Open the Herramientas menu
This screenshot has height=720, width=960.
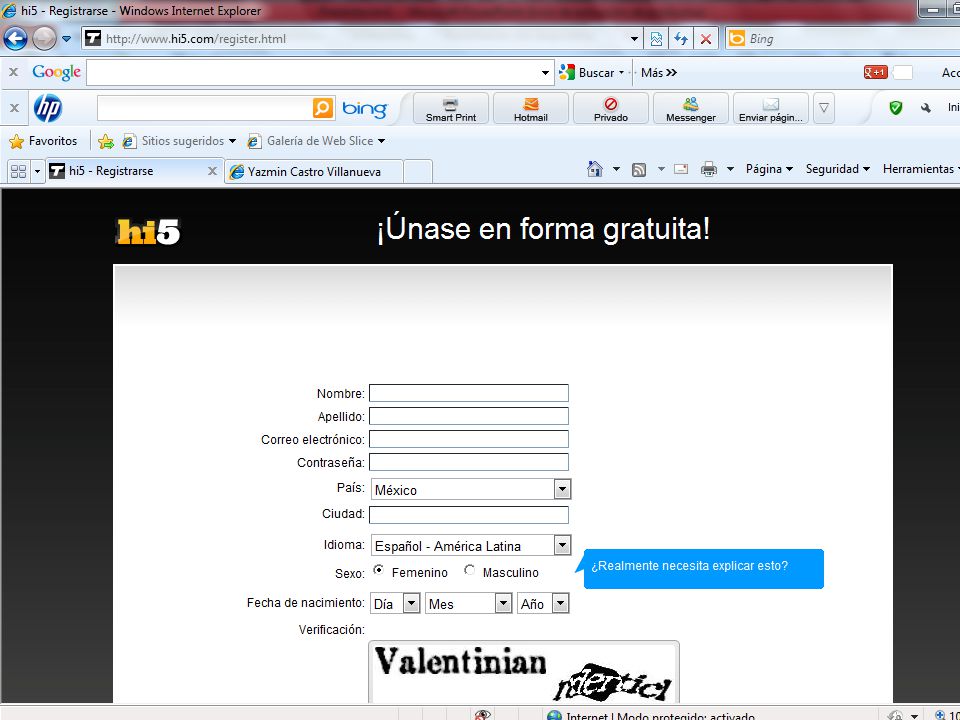click(920, 169)
